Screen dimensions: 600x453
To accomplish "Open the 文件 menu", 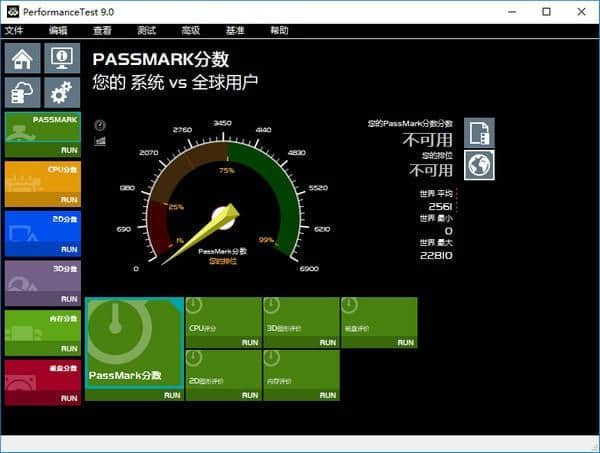I will click(x=14, y=31).
